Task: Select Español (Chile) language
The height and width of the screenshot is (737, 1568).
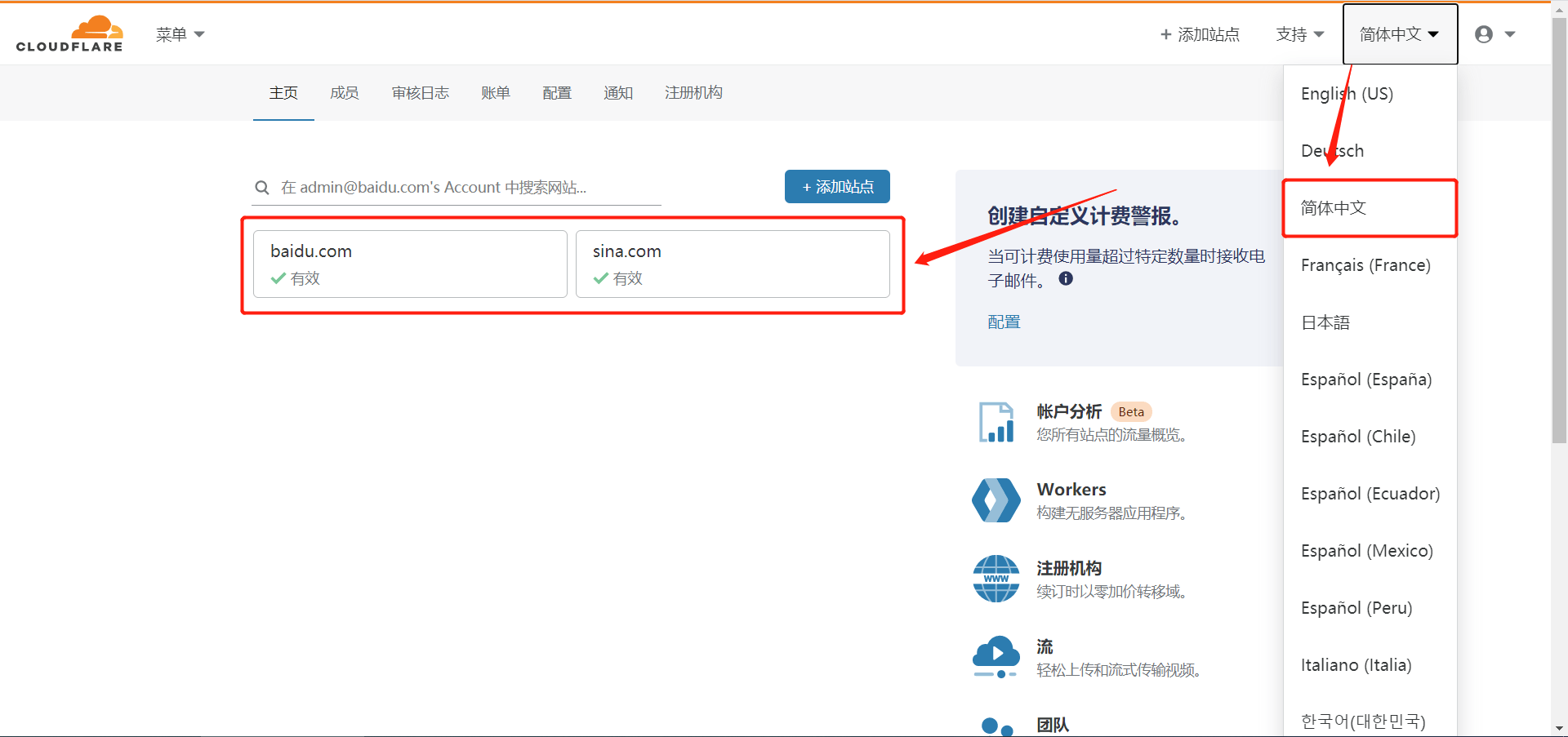Action: 1370,437
